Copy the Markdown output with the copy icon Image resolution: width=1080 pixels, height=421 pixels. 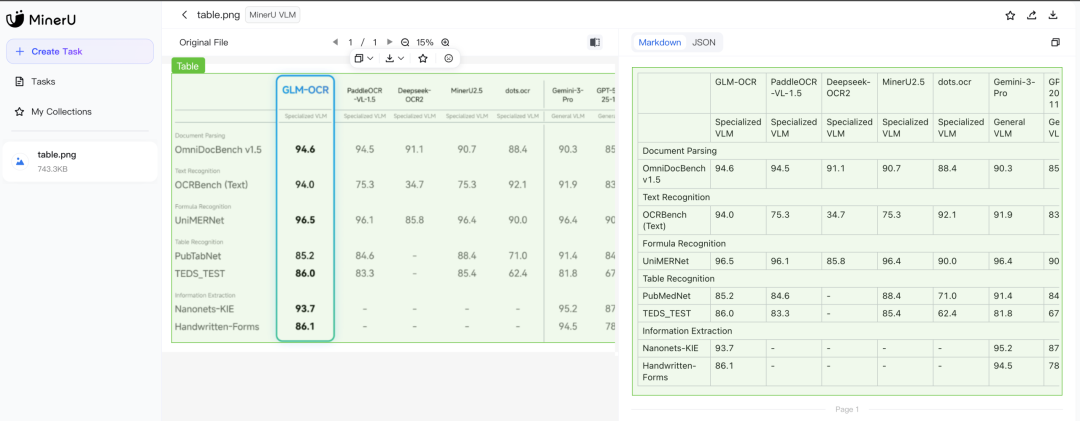click(x=1055, y=43)
